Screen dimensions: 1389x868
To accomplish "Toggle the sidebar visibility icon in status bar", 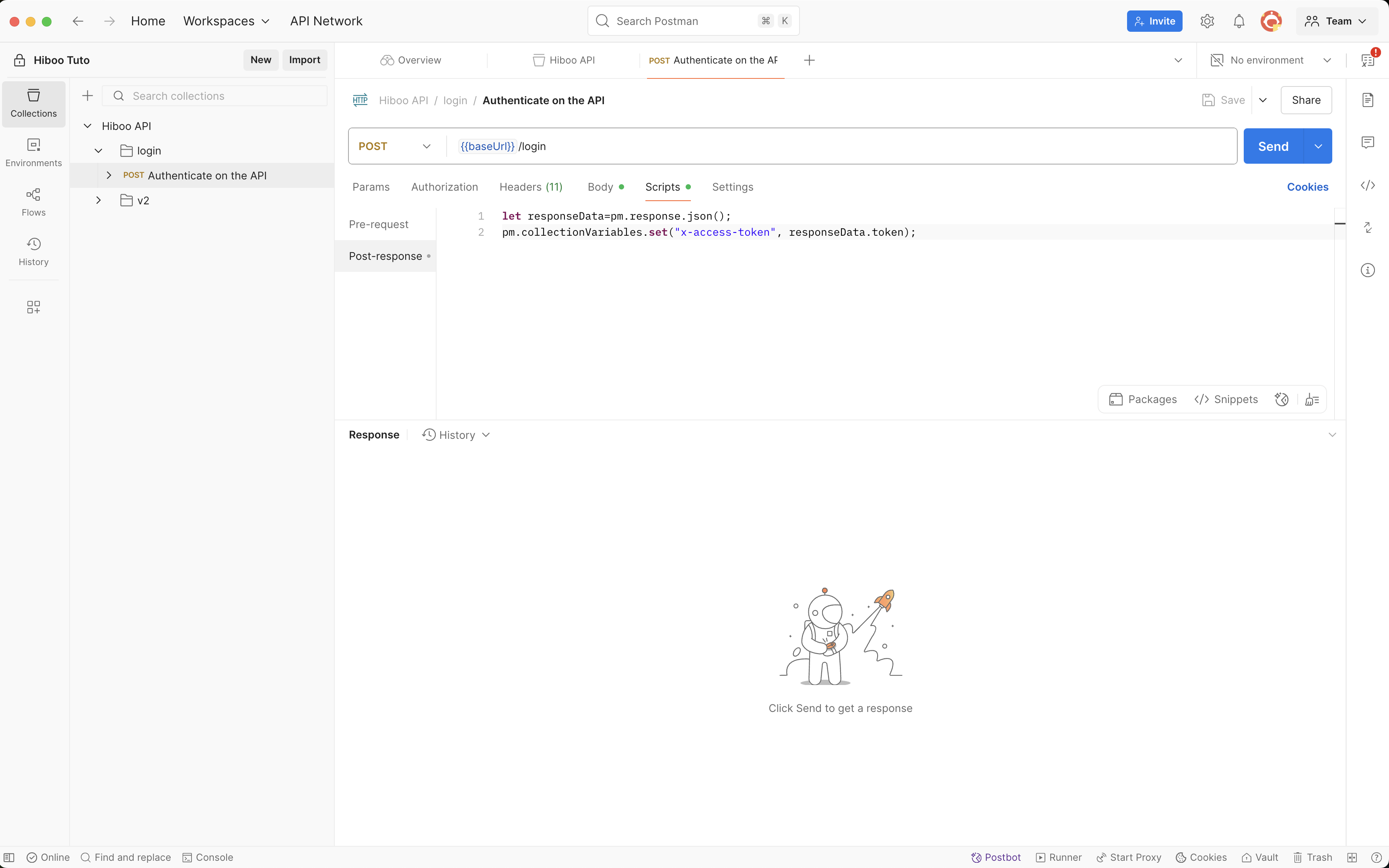I will pyautogui.click(x=9, y=857).
